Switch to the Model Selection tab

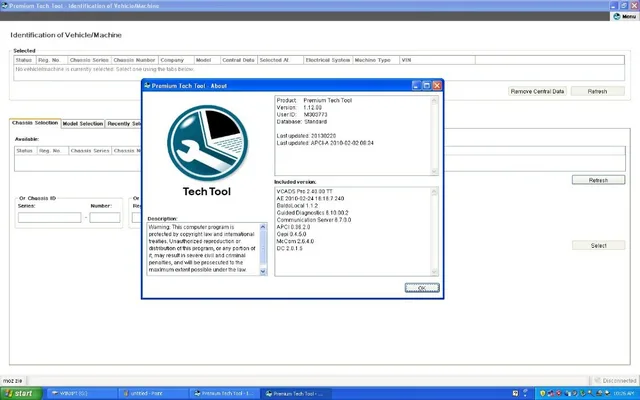83,123
